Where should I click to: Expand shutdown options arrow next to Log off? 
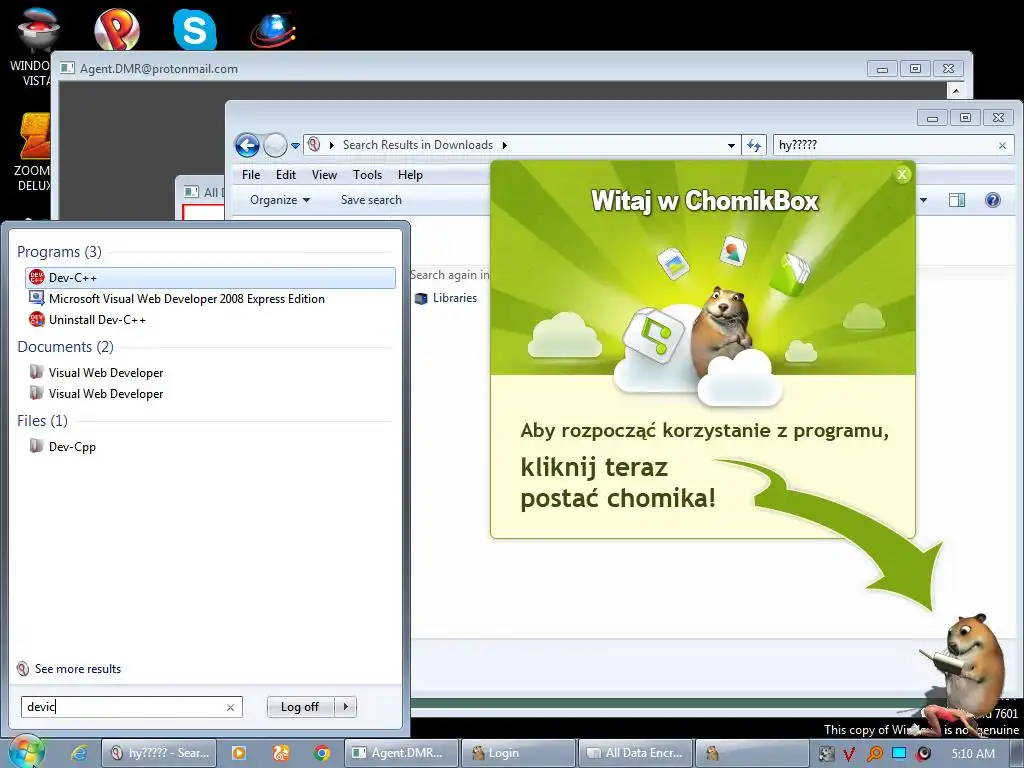345,707
